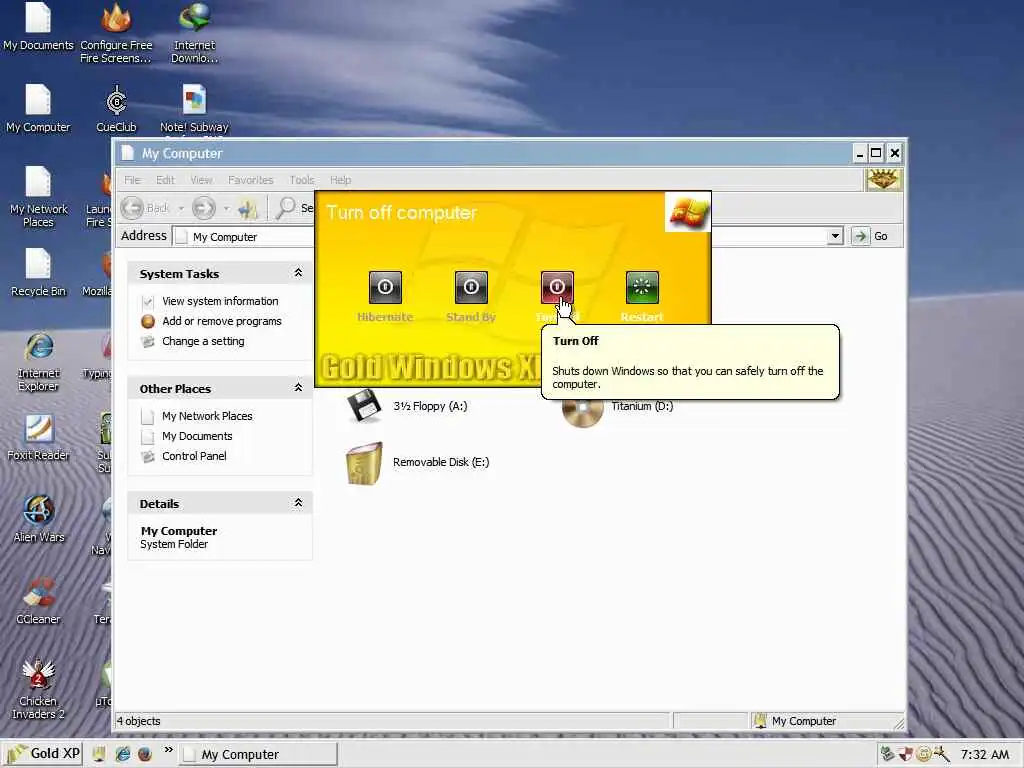The image size is (1024, 768).
Task: Click My Computer taskbar button
Action: point(259,754)
